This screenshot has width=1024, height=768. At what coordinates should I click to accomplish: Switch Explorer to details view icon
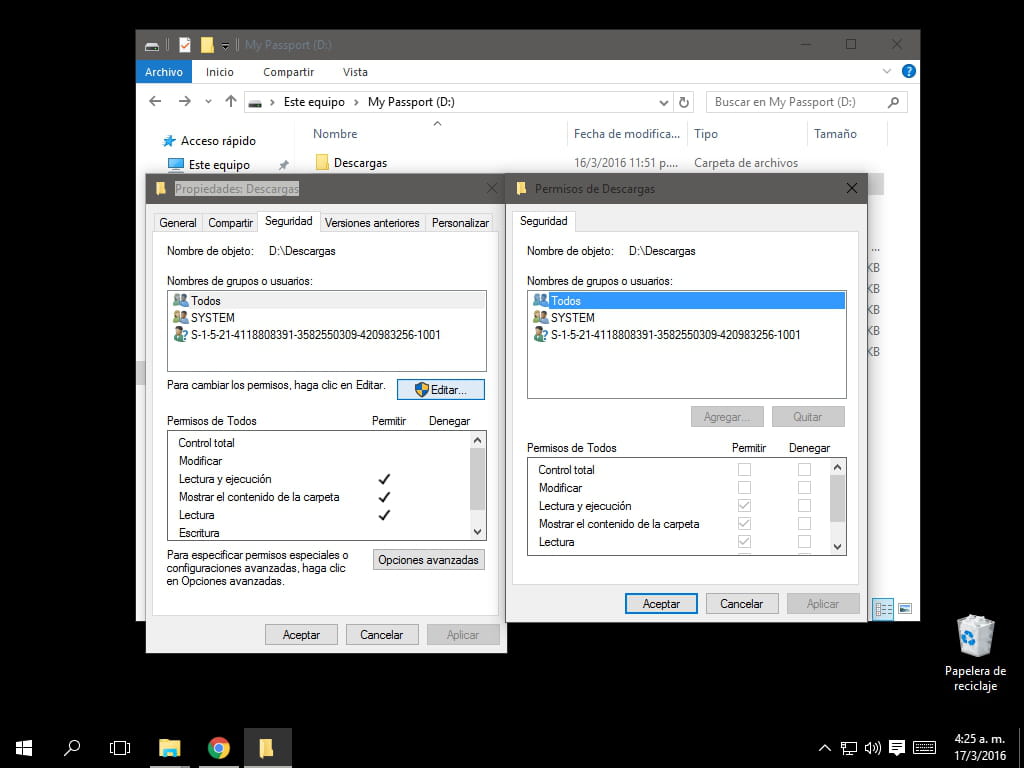[x=883, y=609]
